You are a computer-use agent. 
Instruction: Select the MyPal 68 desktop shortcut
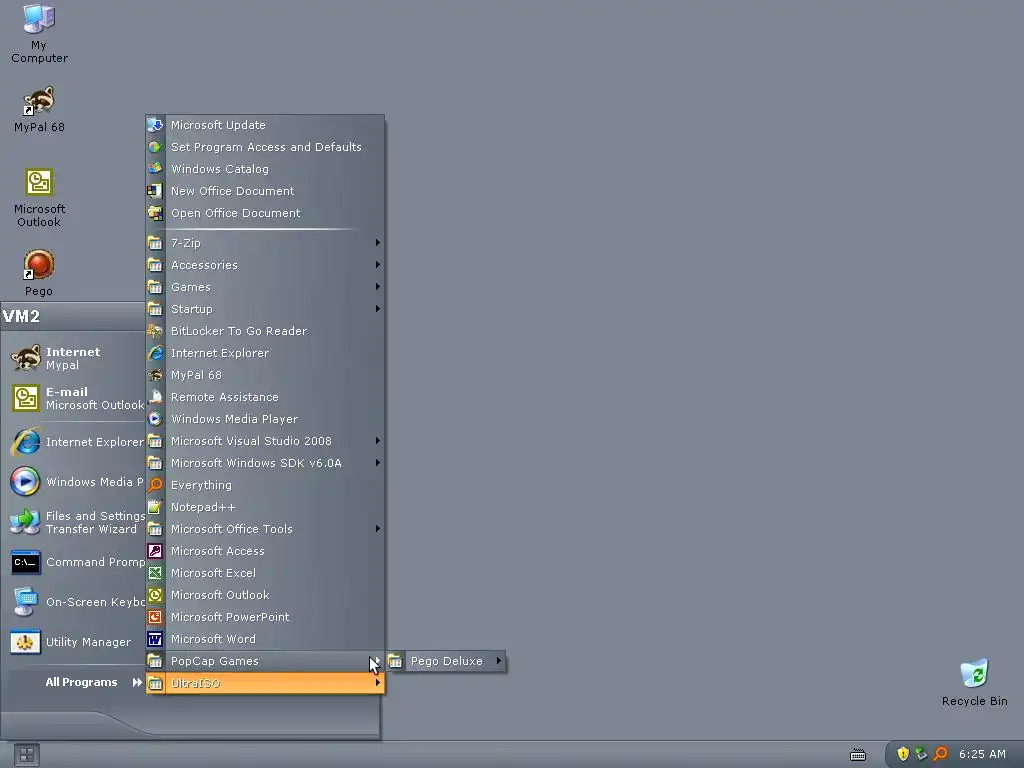coord(39,110)
